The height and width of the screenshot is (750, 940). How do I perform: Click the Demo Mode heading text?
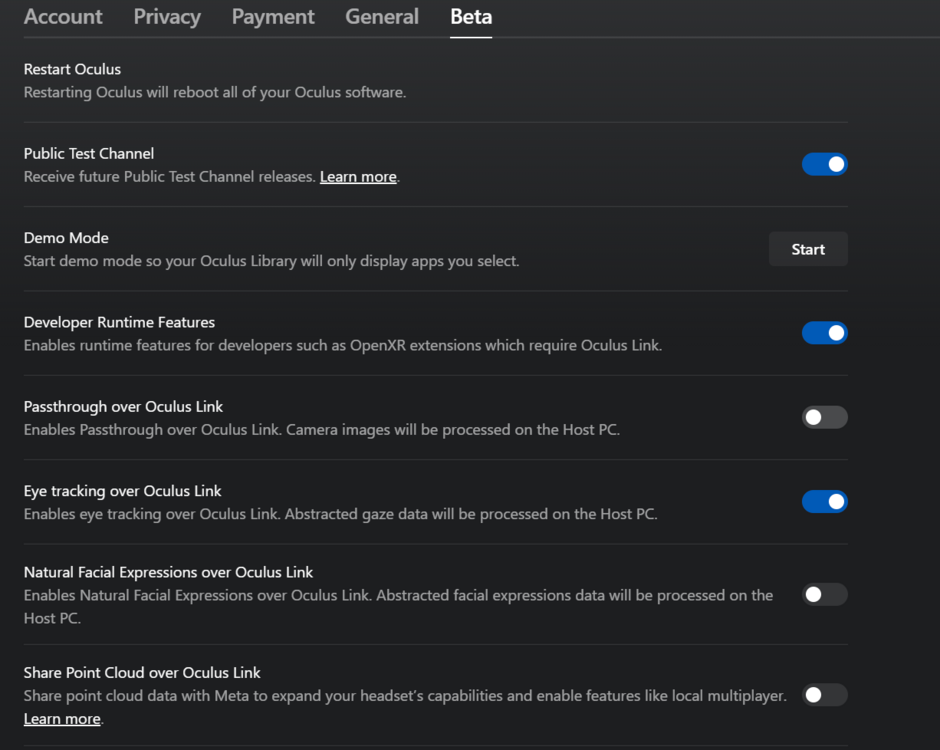pos(66,238)
